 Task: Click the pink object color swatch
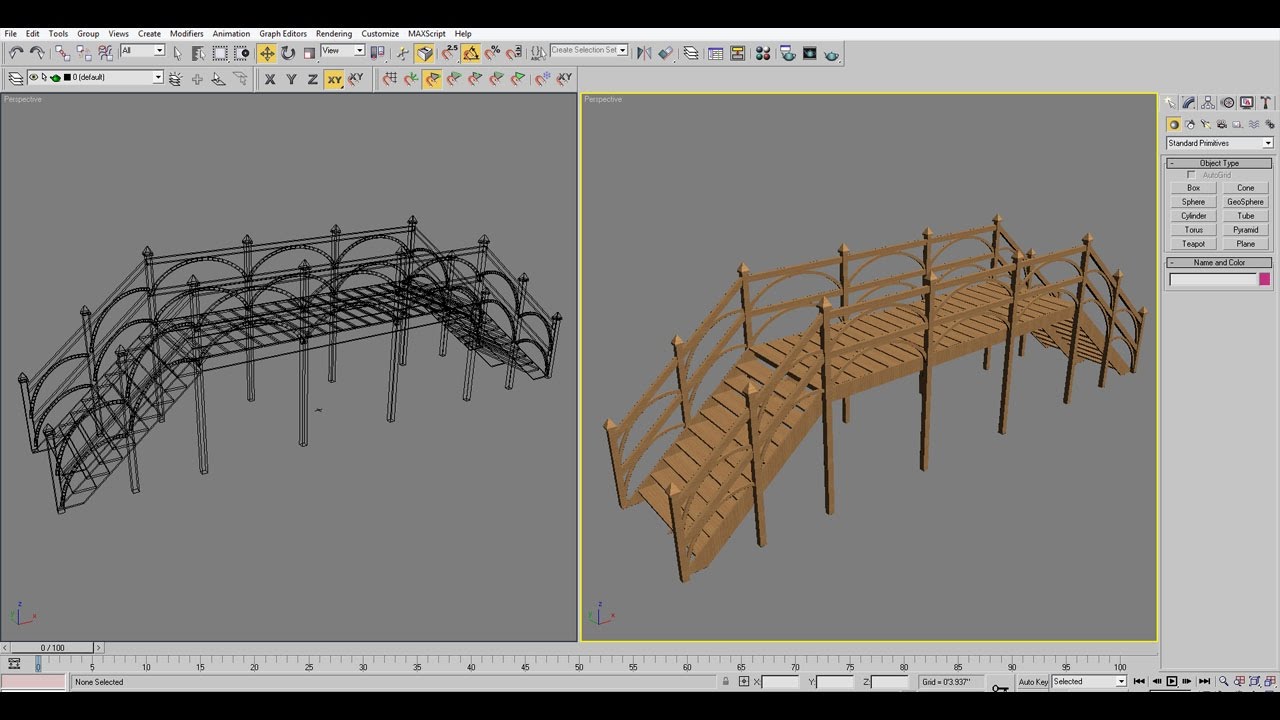[x=1264, y=280]
